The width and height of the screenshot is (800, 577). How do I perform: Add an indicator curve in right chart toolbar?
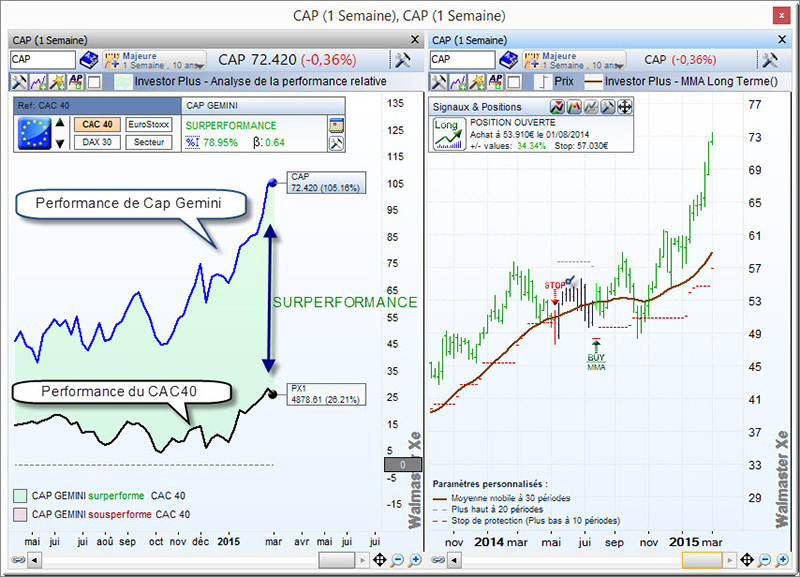point(458,82)
